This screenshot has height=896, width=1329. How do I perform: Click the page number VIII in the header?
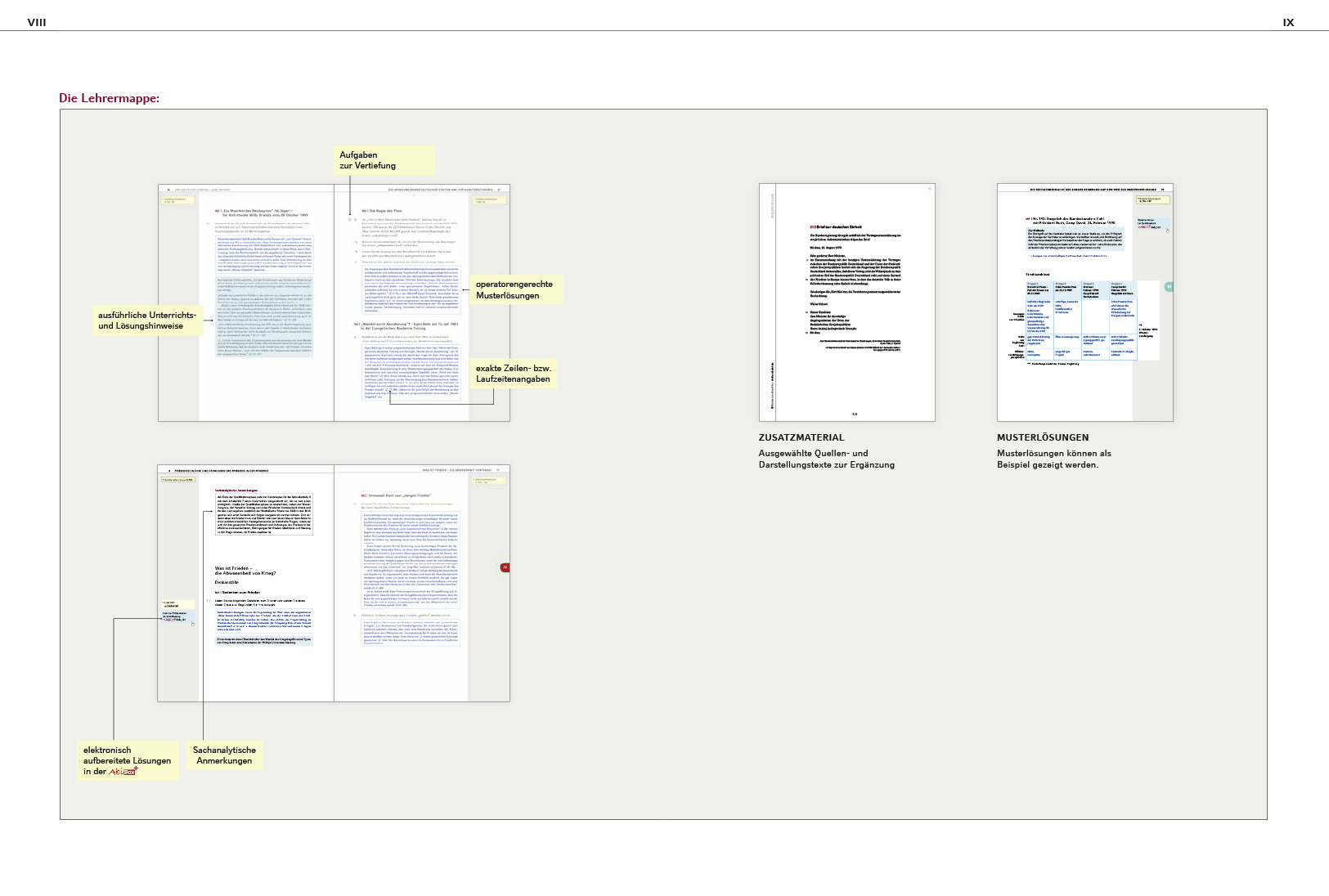click(37, 22)
